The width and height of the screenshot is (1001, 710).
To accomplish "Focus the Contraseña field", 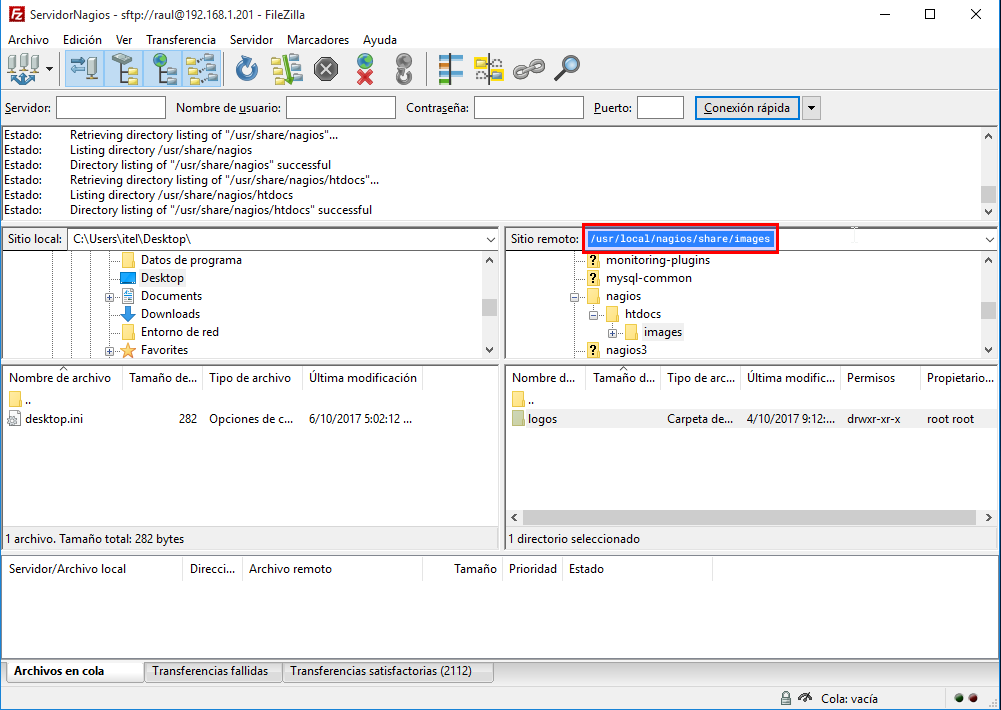I will (529, 108).
